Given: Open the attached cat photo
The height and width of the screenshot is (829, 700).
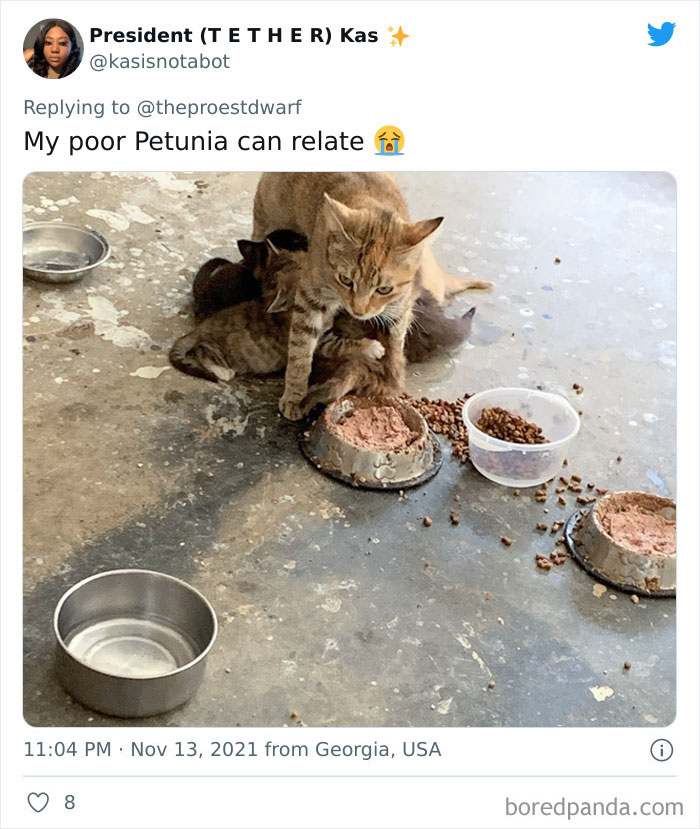Looking at the screenshot, I should (349, 449).
